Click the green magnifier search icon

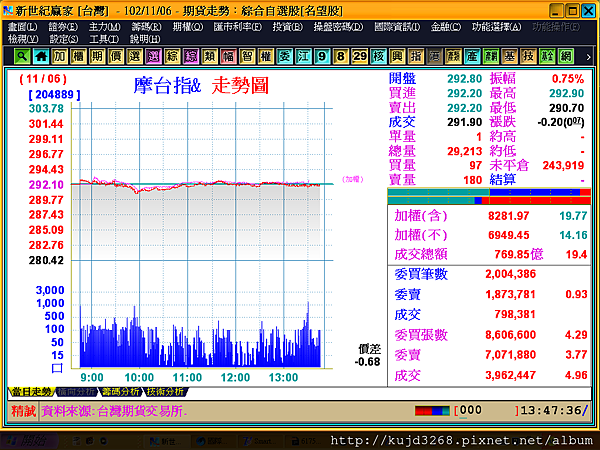tap(22, 57)
